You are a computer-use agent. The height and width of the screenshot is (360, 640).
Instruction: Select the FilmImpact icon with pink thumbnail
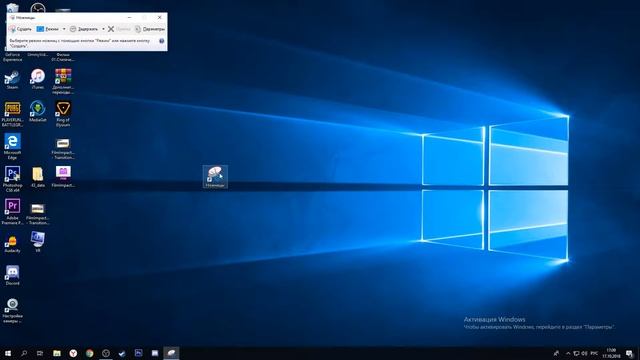[x=63, y=177]
